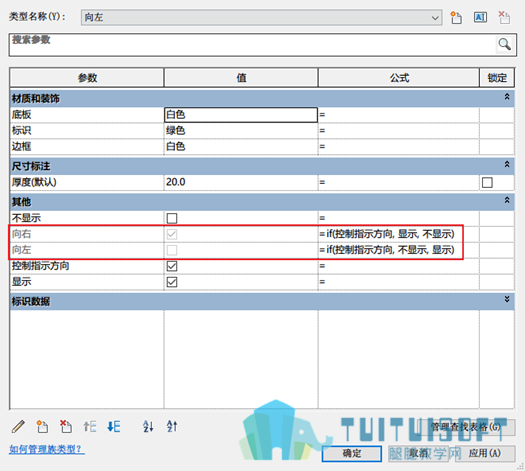This screenshot has height=471, width=525.
Task: Collapse the 尺寸标注 group
Action: coord(507,164)
